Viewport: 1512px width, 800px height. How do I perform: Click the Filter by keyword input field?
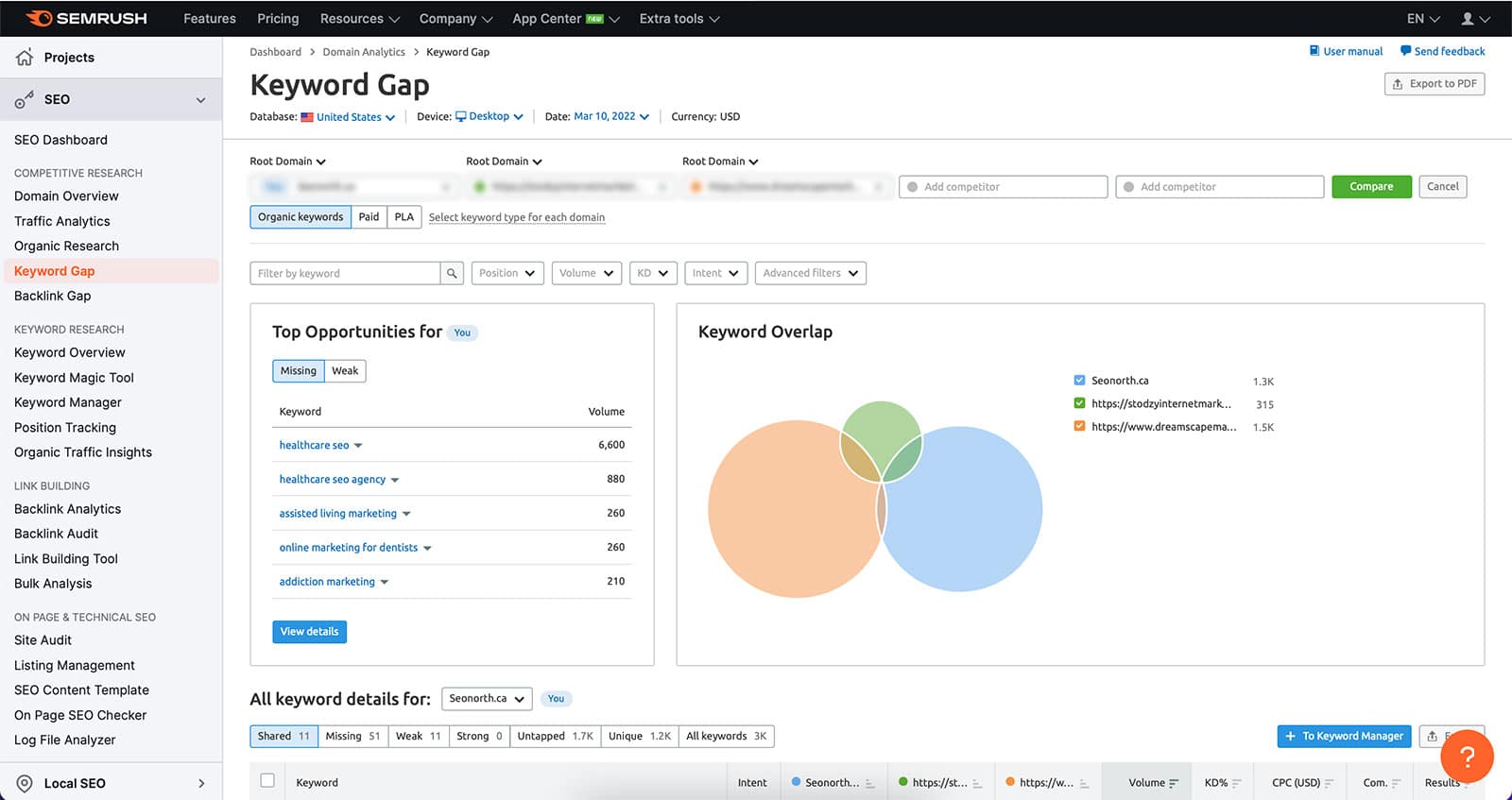345,273
